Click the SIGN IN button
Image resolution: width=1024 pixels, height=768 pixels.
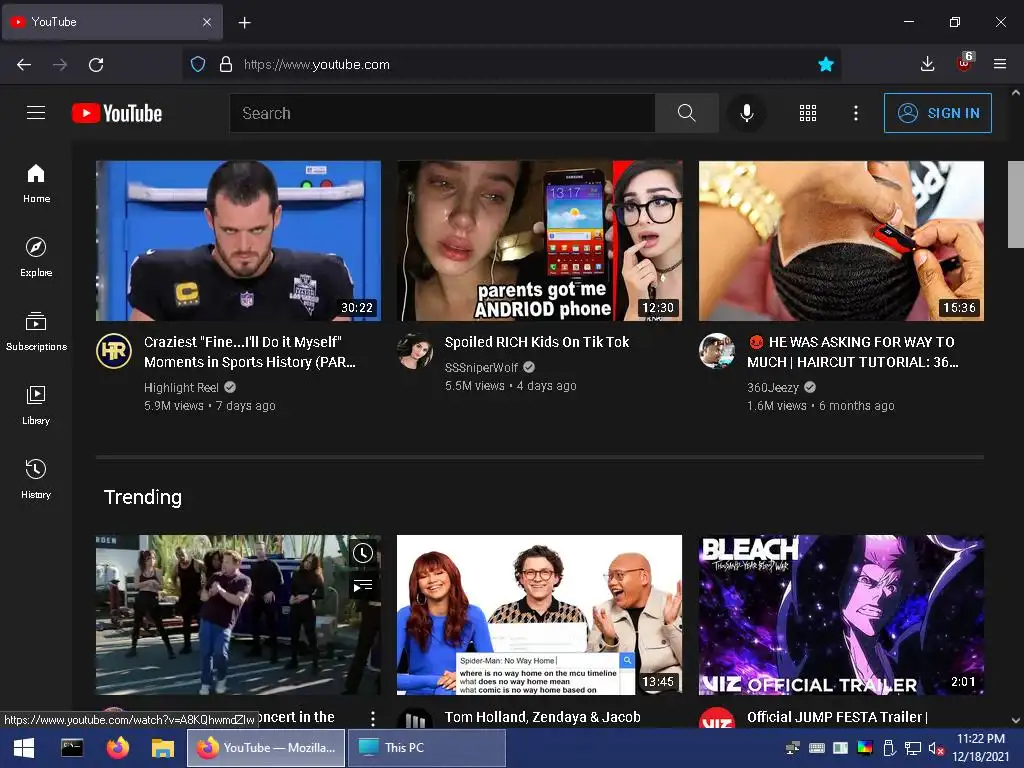[938, 113]
